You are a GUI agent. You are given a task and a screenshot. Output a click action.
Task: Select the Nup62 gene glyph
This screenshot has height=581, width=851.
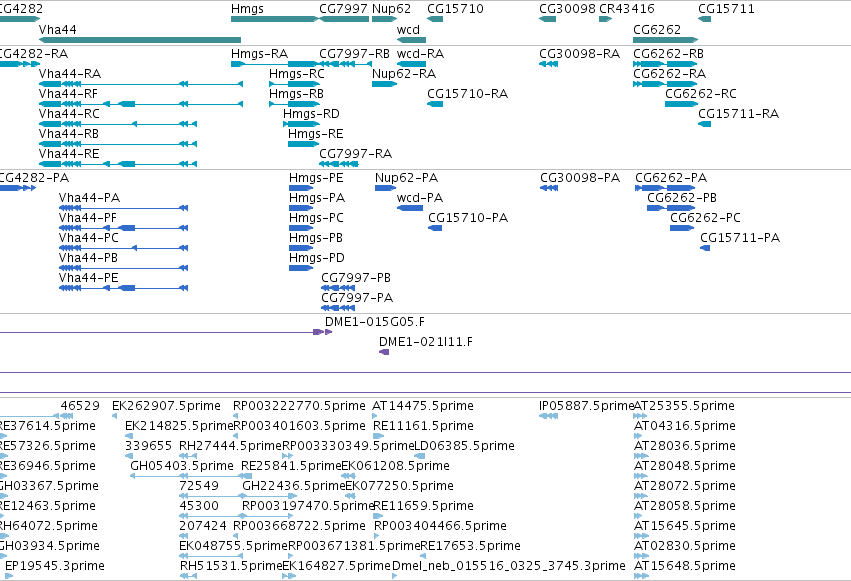point(384,19)
